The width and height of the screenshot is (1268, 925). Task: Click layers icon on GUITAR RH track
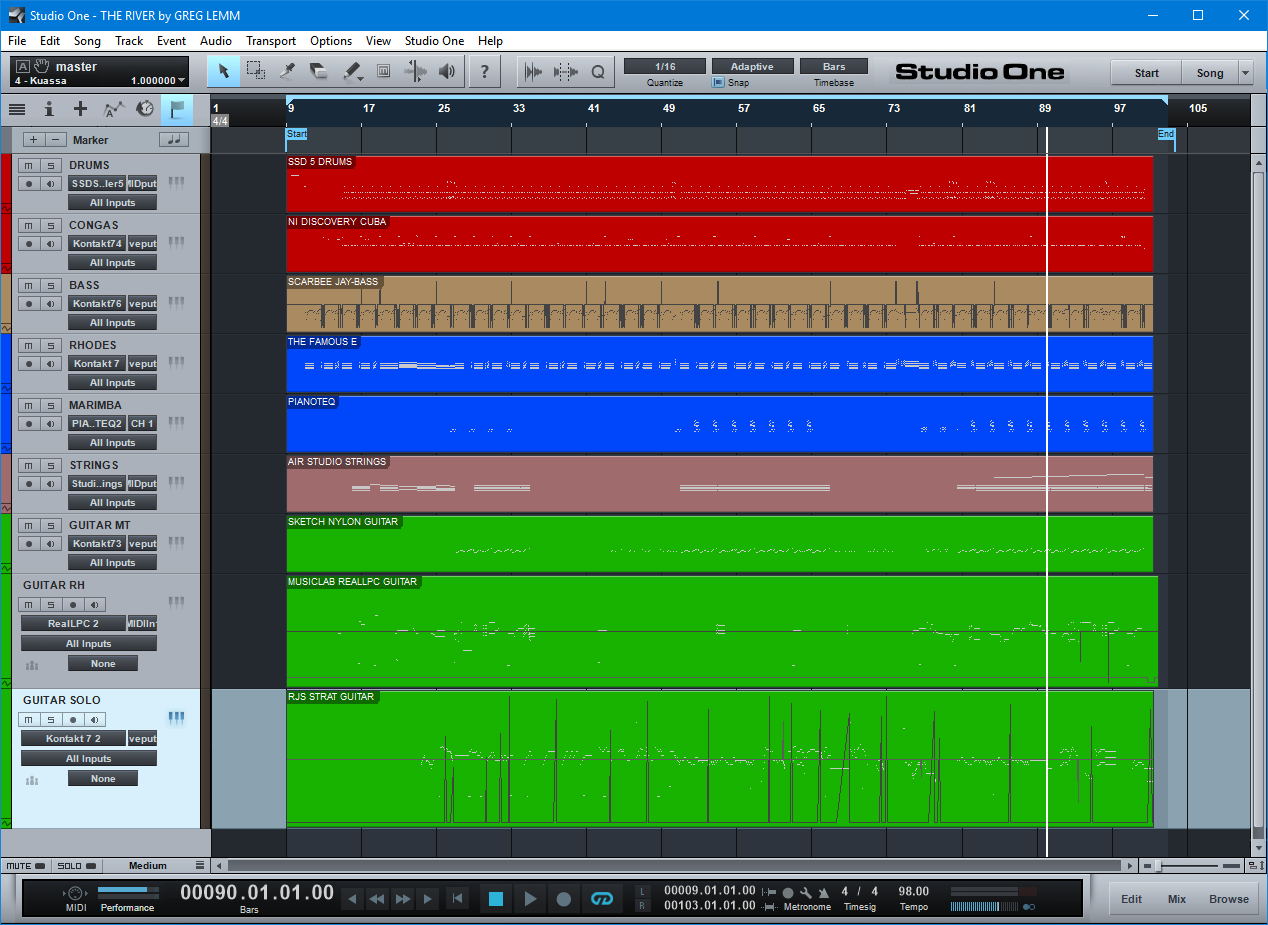coord(32,665)
